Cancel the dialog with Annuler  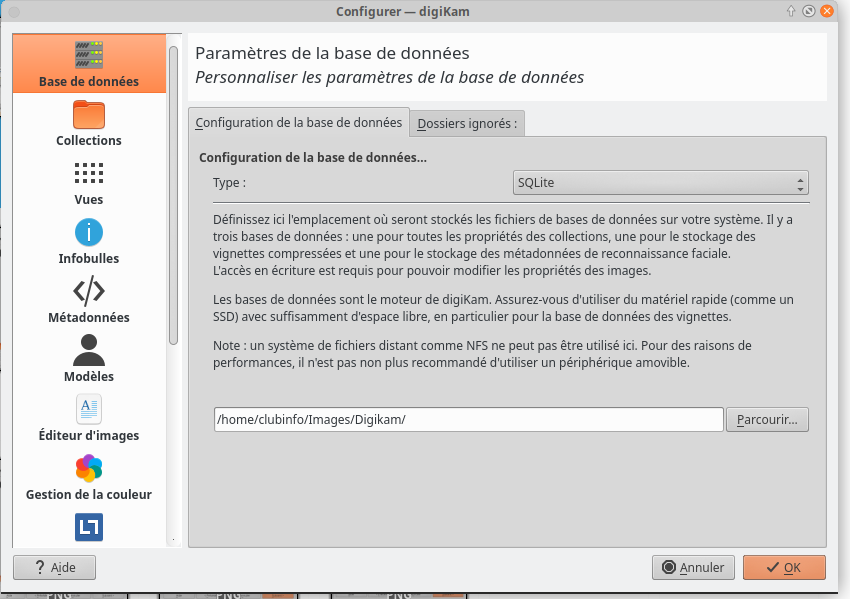point(693,568)
